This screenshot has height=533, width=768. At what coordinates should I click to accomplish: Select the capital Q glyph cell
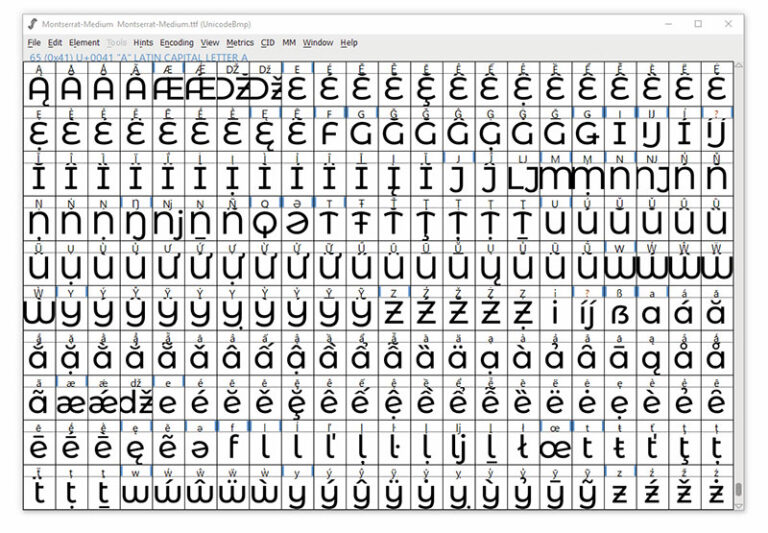(x=265, y=218)
